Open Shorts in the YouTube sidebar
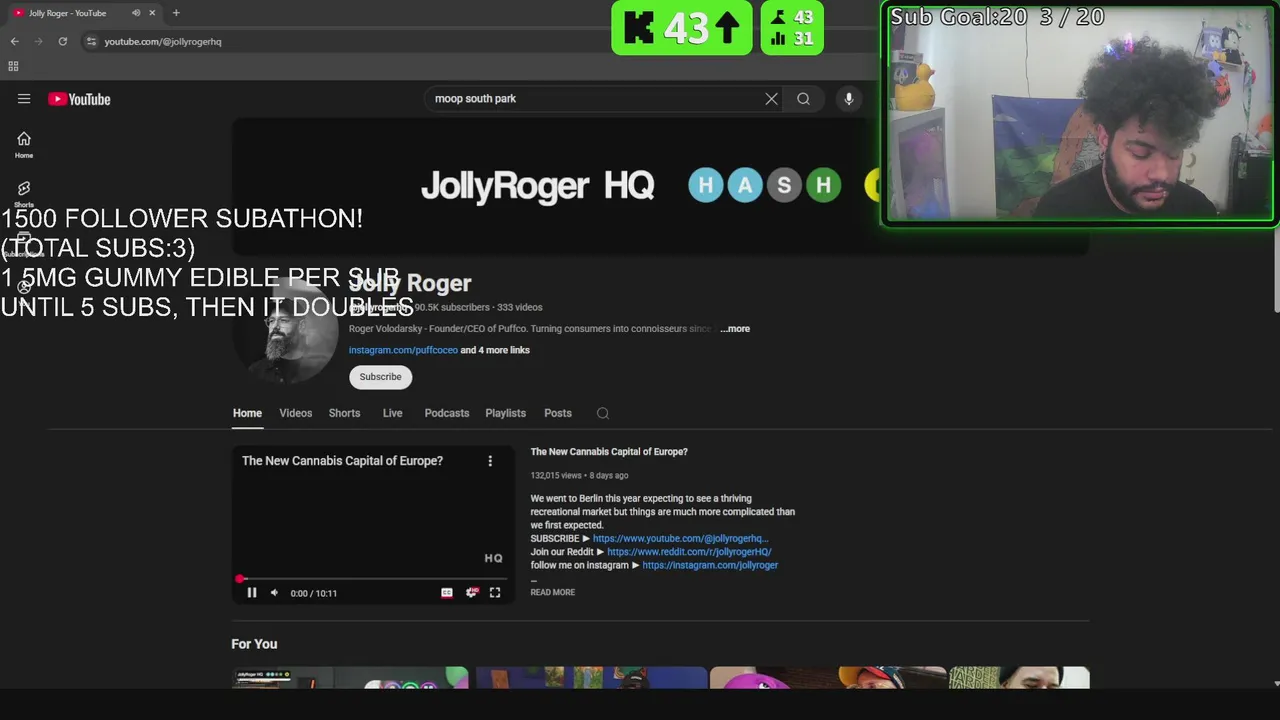Viewport: 1280px width, 720px height. (24, 194)
